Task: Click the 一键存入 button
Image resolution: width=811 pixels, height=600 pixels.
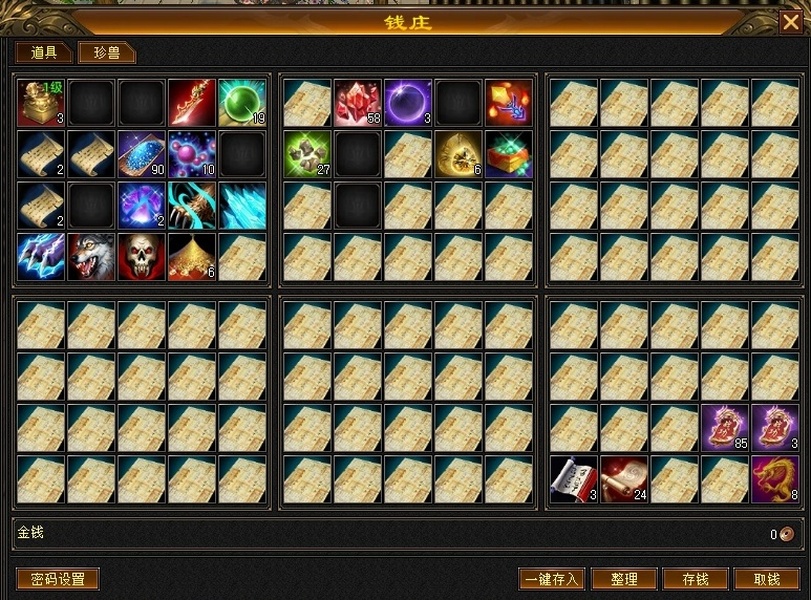Action: (x=551, y=579)
